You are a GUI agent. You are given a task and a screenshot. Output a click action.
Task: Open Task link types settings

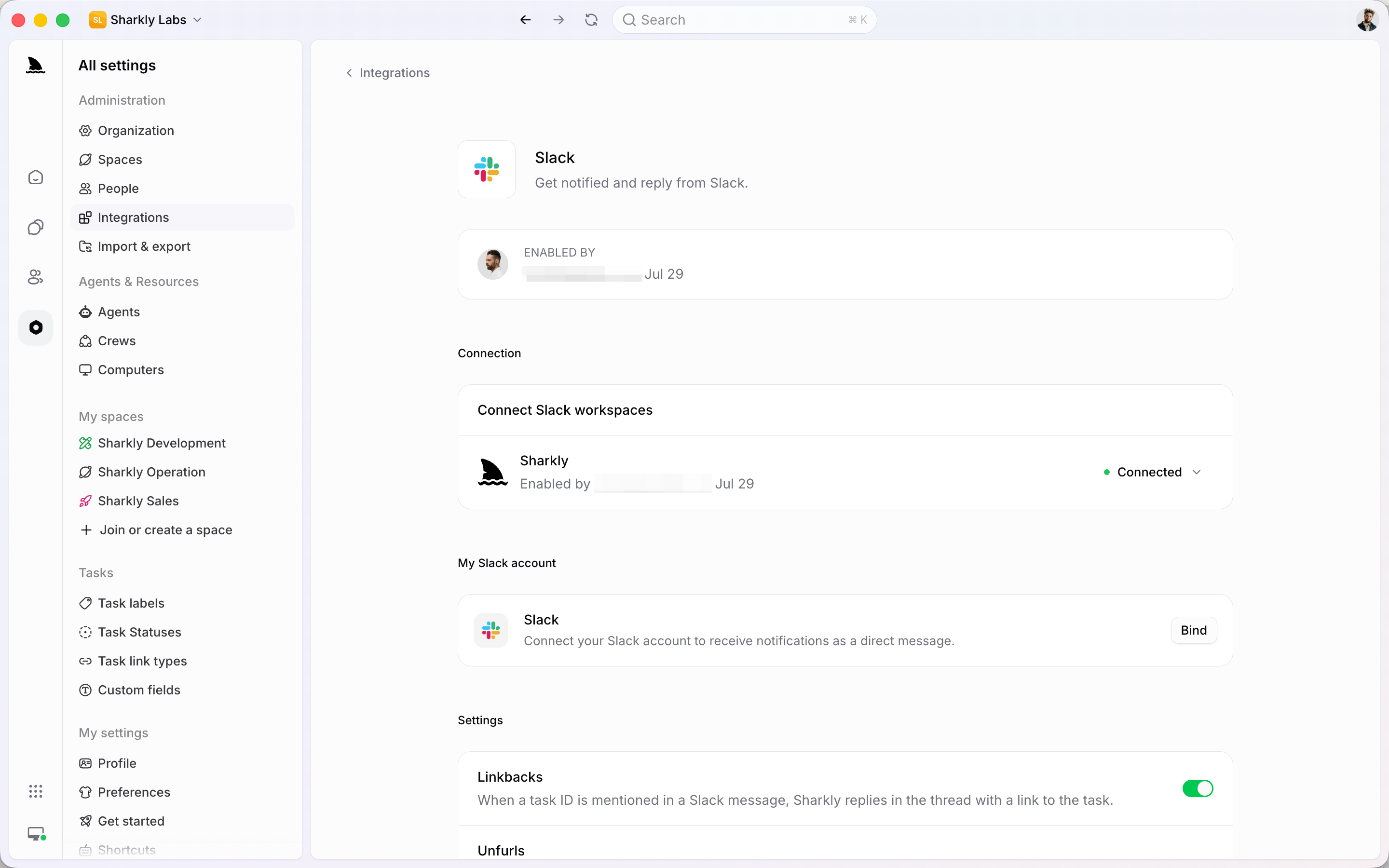tap(182, 661)
